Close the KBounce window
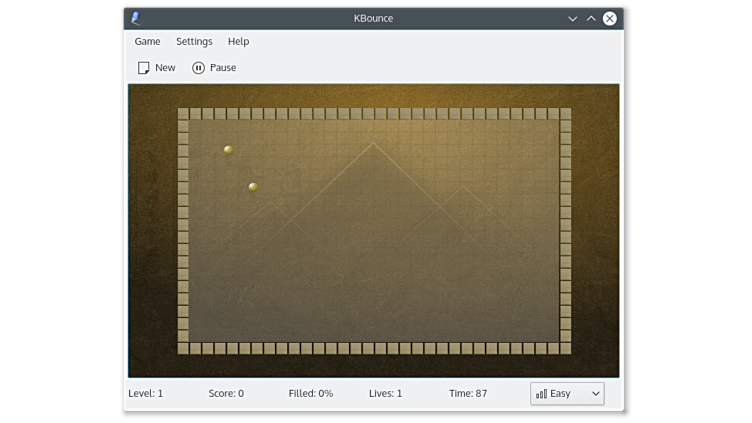The height and width of the screenshot is (423, 752). tap(609, 18)
